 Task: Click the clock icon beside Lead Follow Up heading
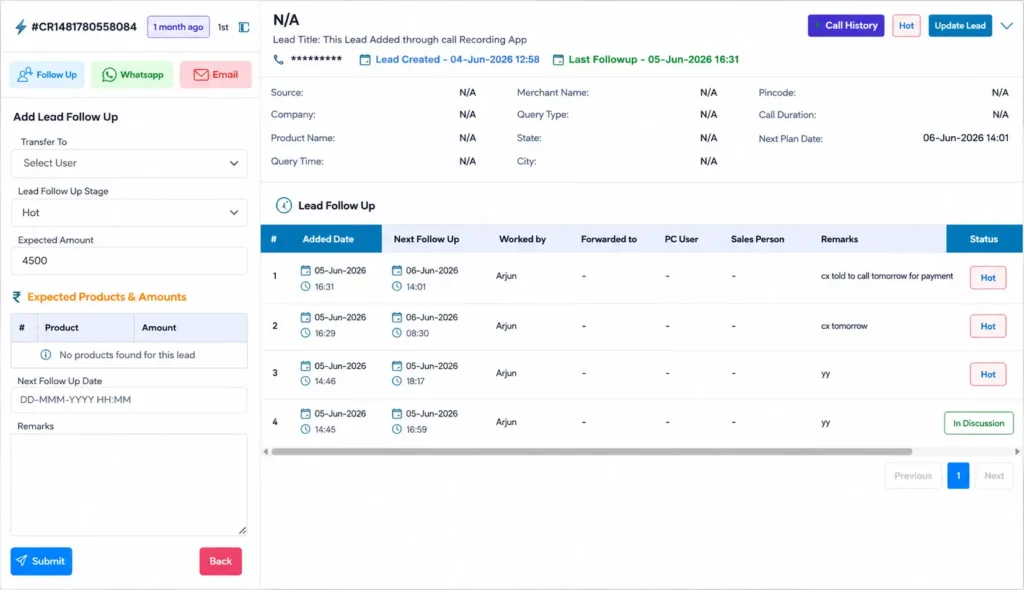(x=283, y=205)
